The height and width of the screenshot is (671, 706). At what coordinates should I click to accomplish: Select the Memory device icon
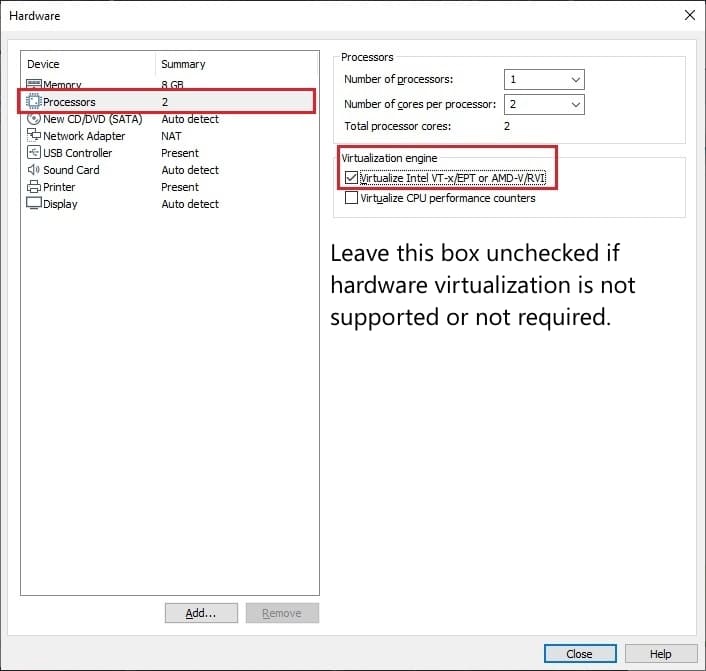pyautogui.click(x=34, y=86)
